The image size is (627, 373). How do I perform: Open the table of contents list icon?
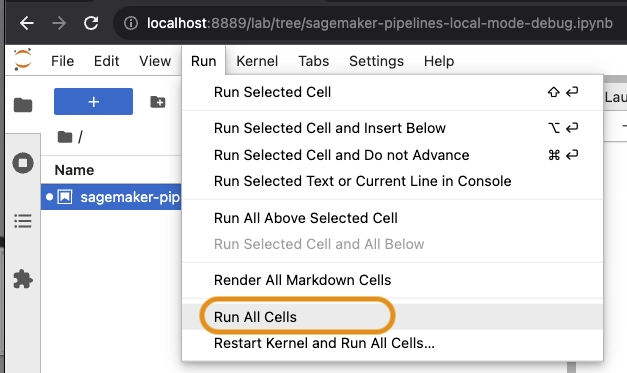(23, 221)
